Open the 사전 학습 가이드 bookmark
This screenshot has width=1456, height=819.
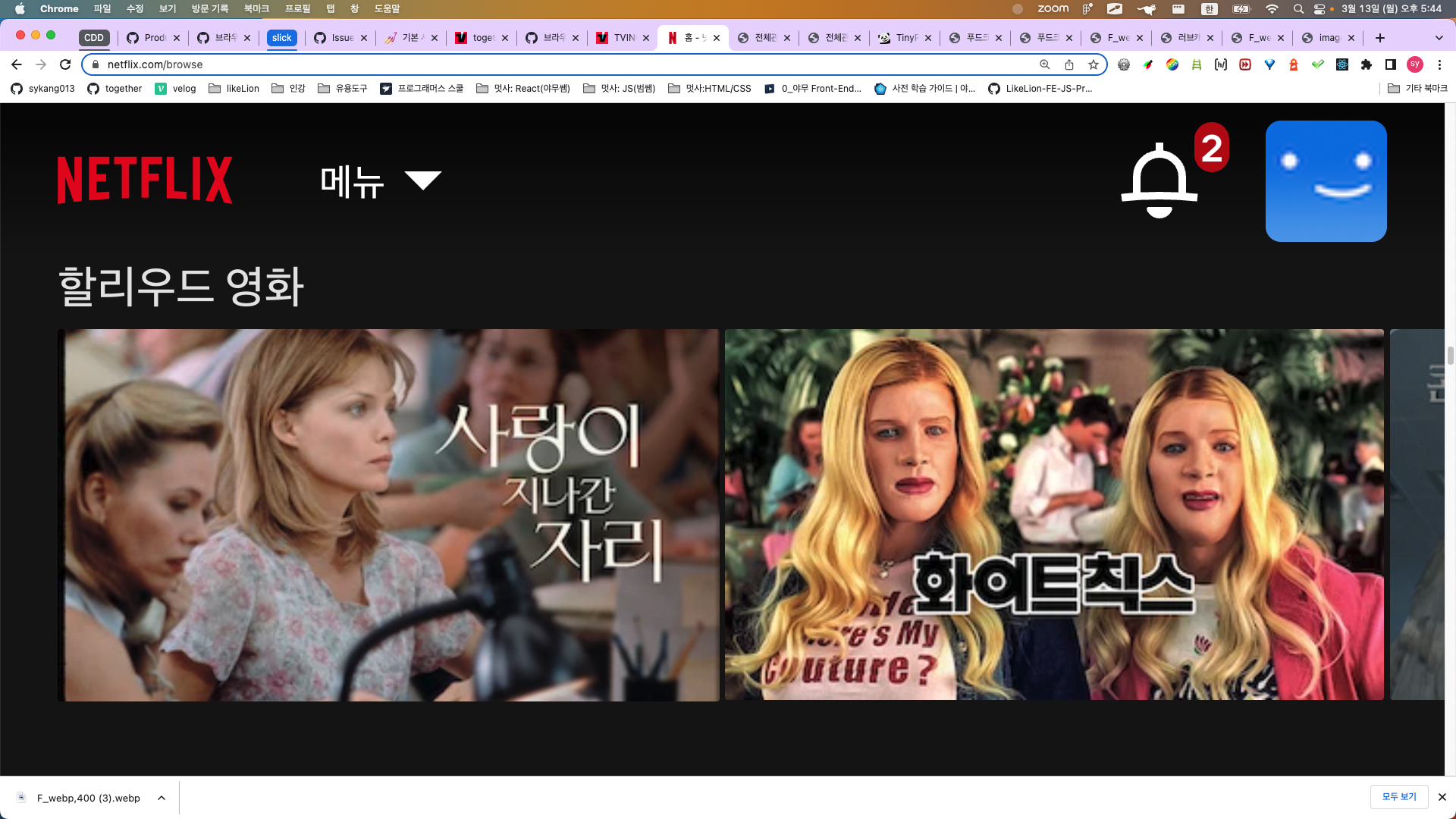tap(925, 89)
